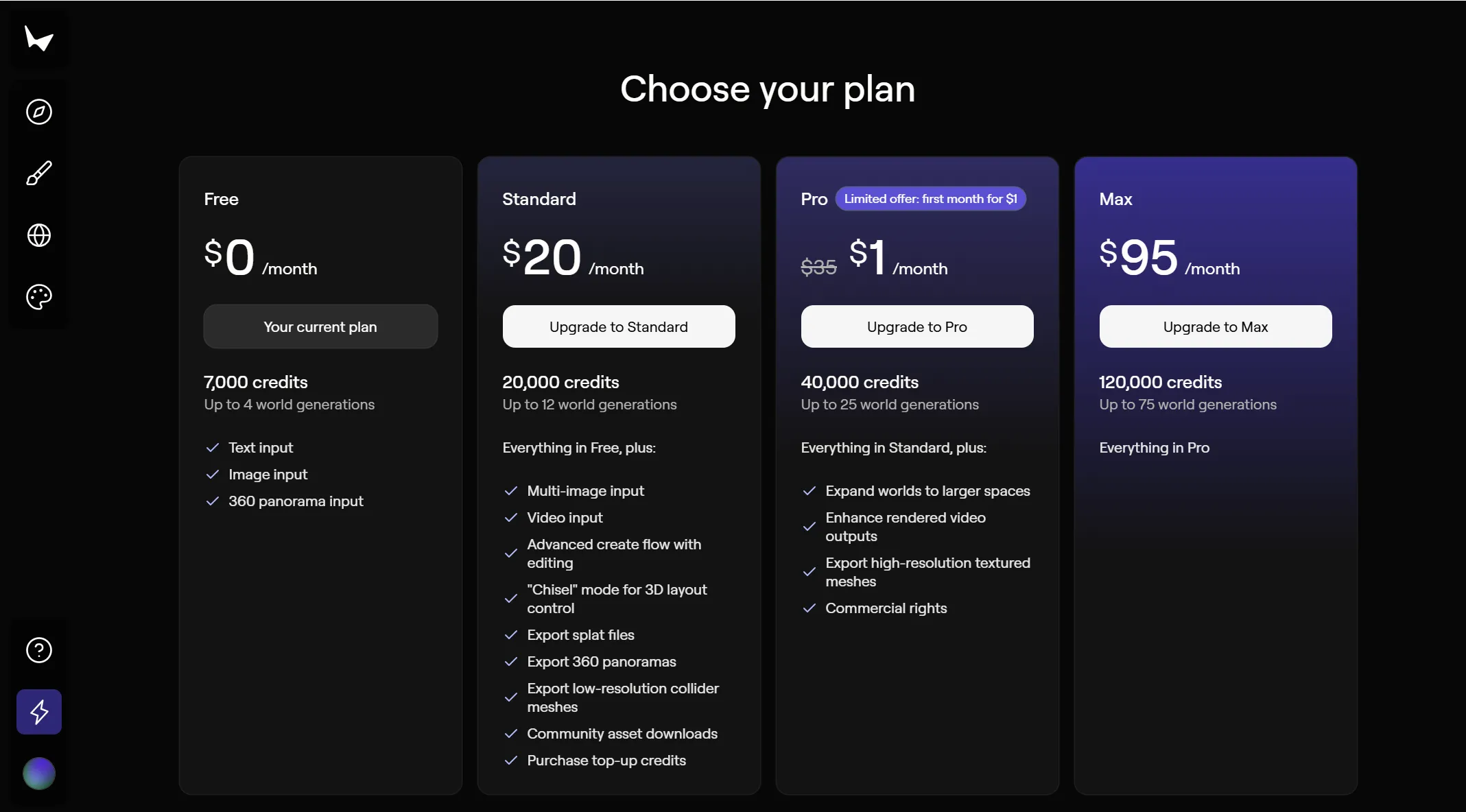Click Upgrade to Pro button
1466x812 pixels.
pos(917,326)
